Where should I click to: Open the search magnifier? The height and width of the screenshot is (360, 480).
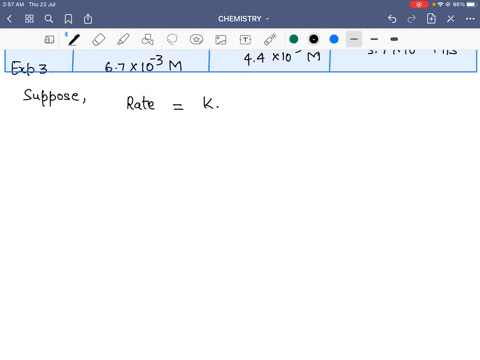(x=49, y=19)
